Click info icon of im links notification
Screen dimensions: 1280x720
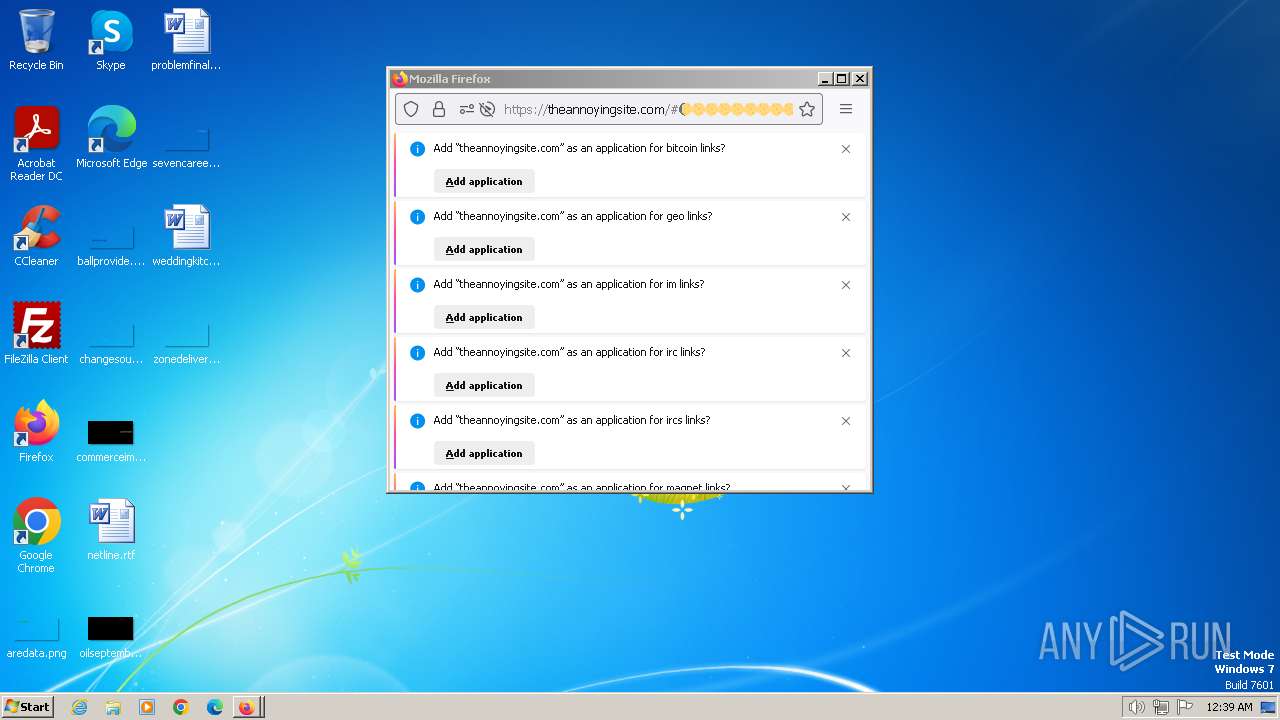(x=418, y=285)
